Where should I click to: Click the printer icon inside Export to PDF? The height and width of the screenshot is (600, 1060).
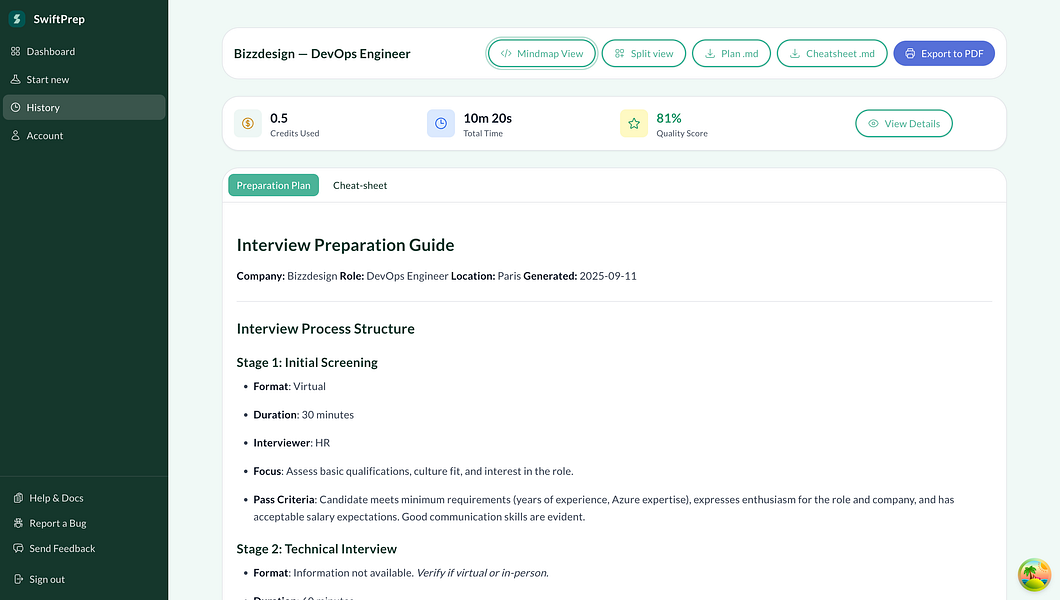click(911, 53)
